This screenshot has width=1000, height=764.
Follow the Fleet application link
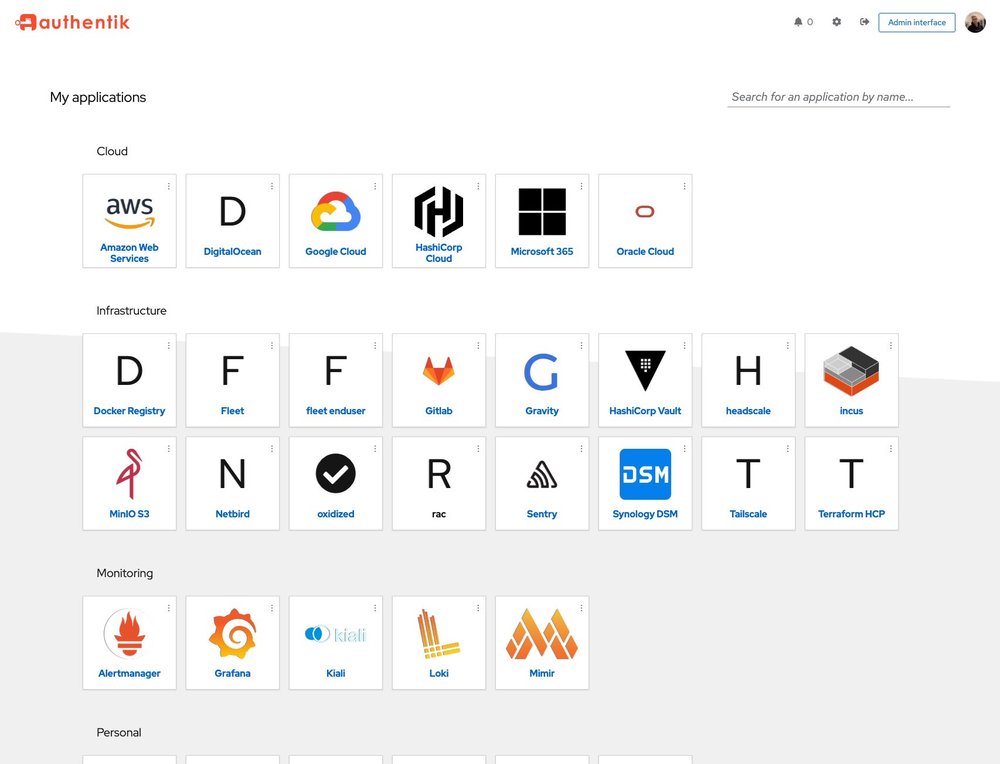[x=232, y=411]
